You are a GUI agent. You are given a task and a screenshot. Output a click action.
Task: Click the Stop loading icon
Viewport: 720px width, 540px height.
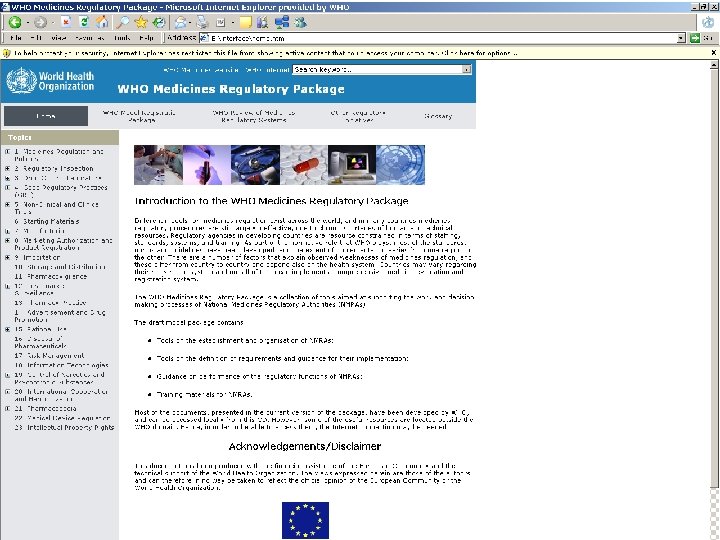click(66, 22)
